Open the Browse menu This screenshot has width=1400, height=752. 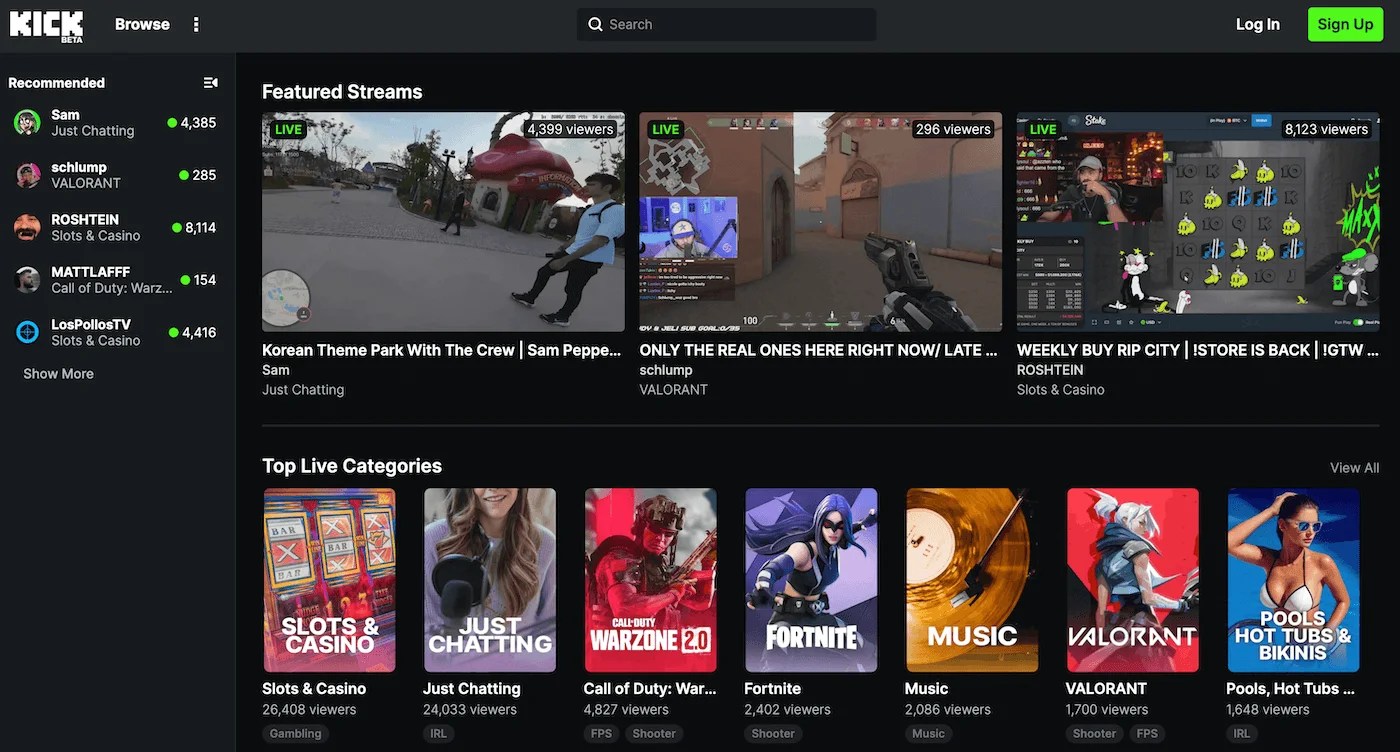coord(141,24)
